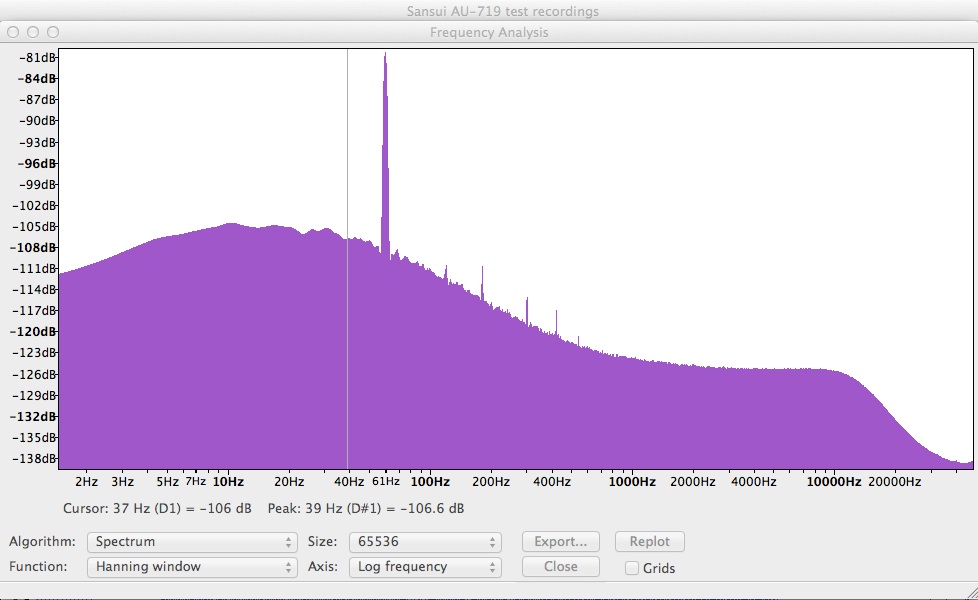The image size is (978, 600).
Task: Open the Size dropdown showing 65536
Action: point(425,541)
